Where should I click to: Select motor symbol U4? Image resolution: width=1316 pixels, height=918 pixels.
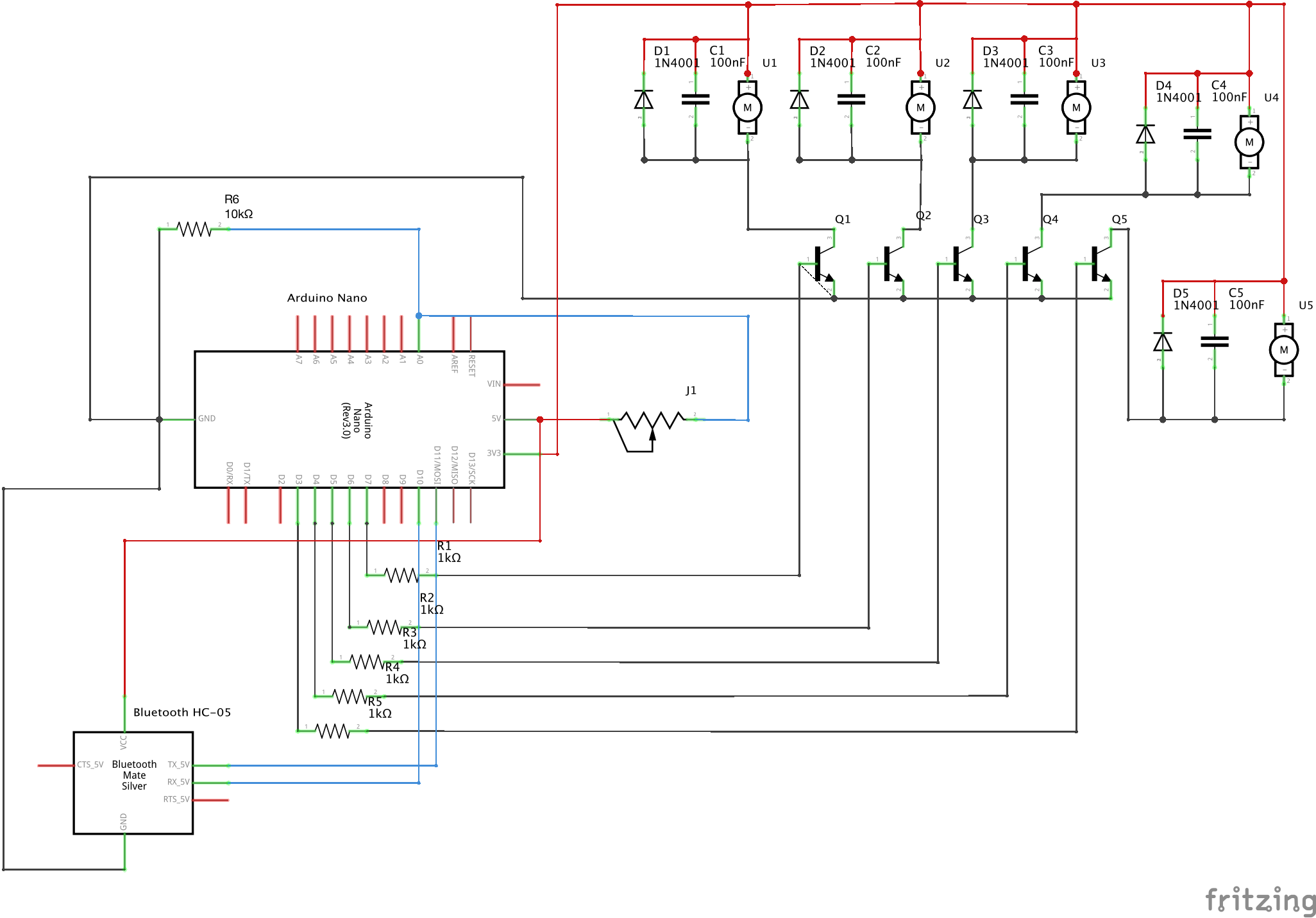click(x=1249, y=142)
